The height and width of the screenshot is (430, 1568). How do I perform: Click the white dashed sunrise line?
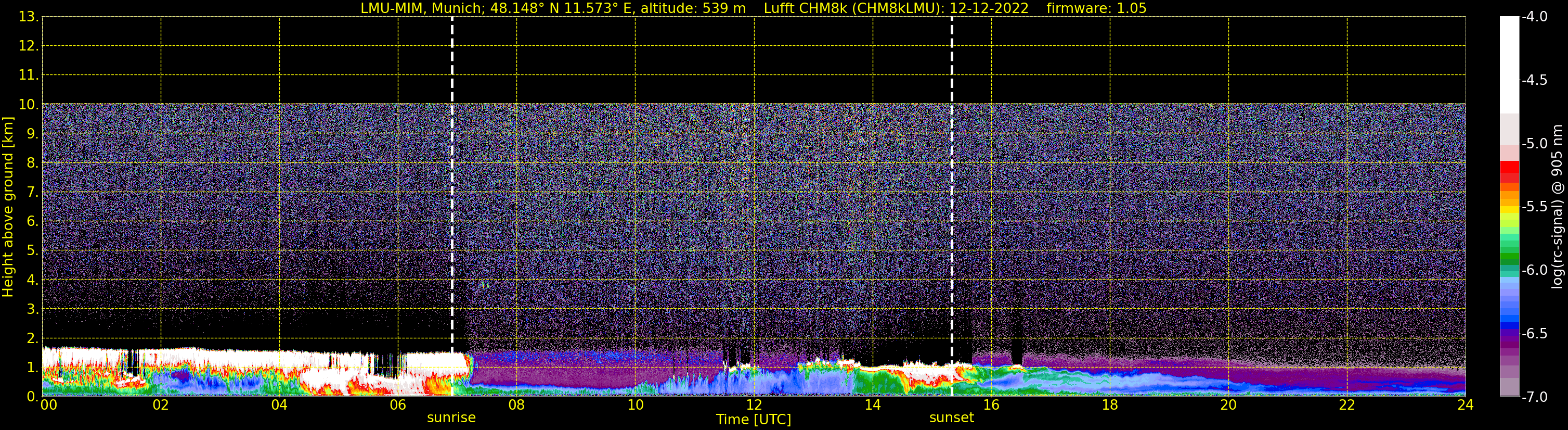point(451,183)
